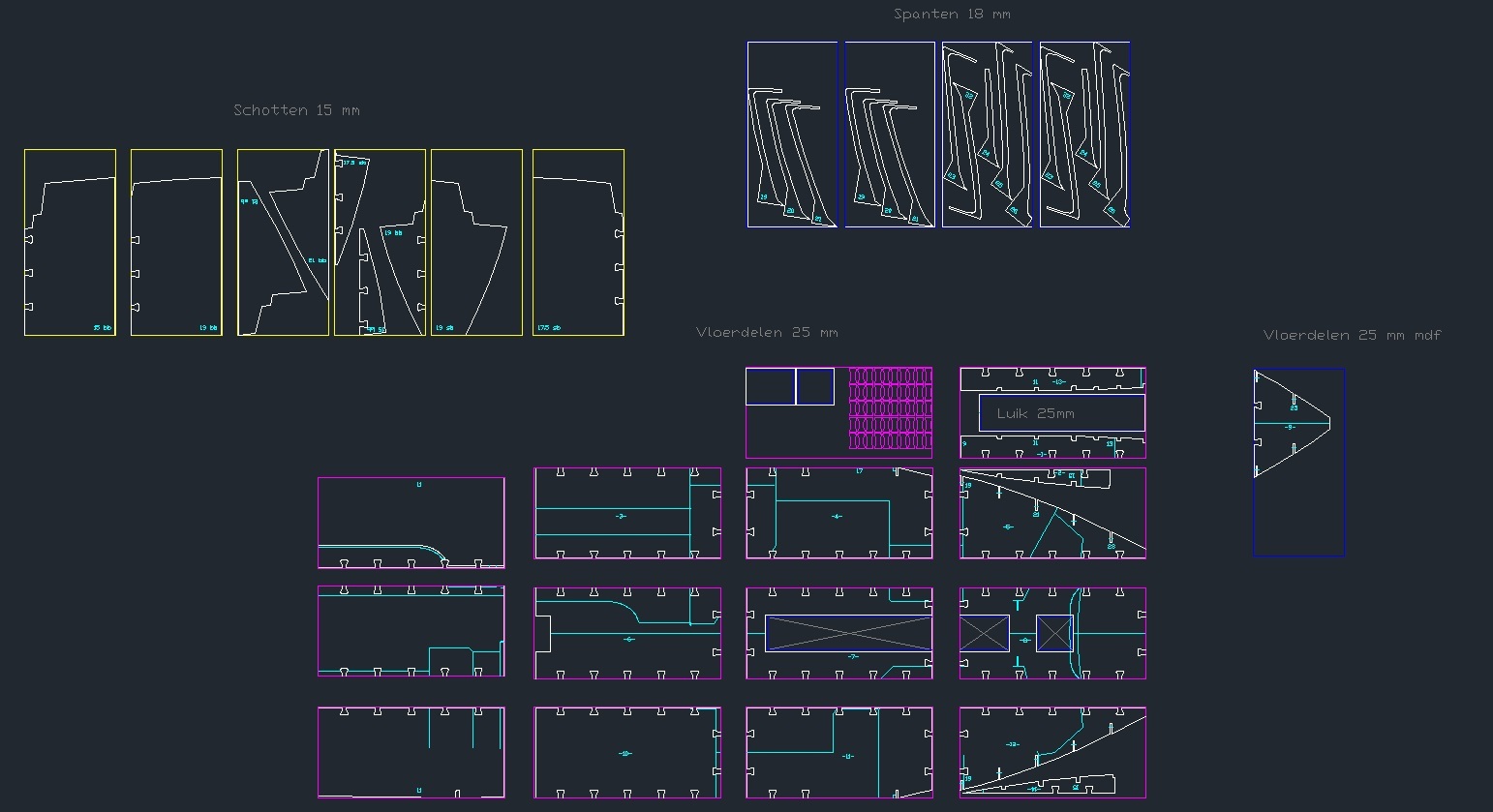Click the 'Vloerdelen 25 mm' heading left of mdf
Image resolution: width=1493 pixels, height=812 pixels.
tap(767, 332)
